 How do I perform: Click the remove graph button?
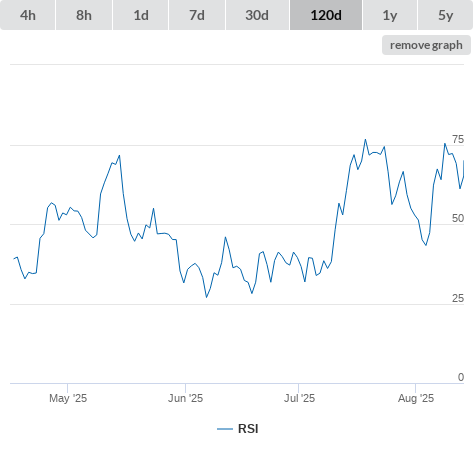coord(426,45)
